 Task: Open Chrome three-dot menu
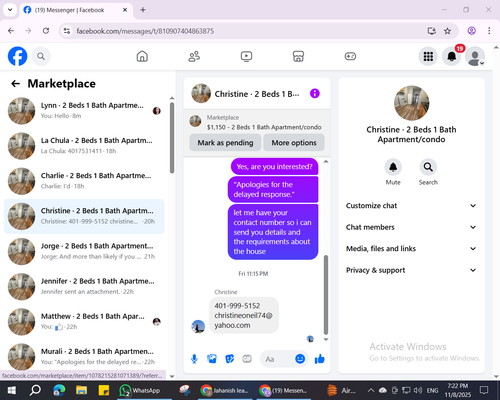489,31
